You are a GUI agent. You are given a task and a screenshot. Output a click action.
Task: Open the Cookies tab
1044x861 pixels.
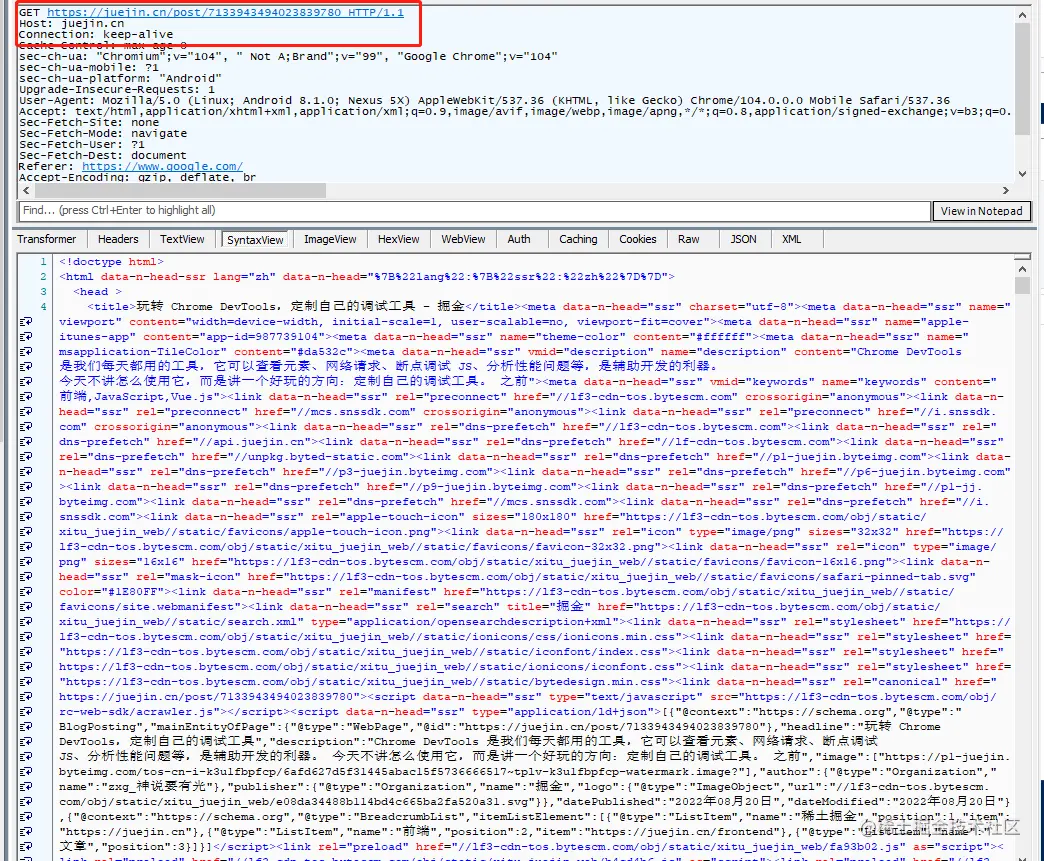tap(637, 239)
